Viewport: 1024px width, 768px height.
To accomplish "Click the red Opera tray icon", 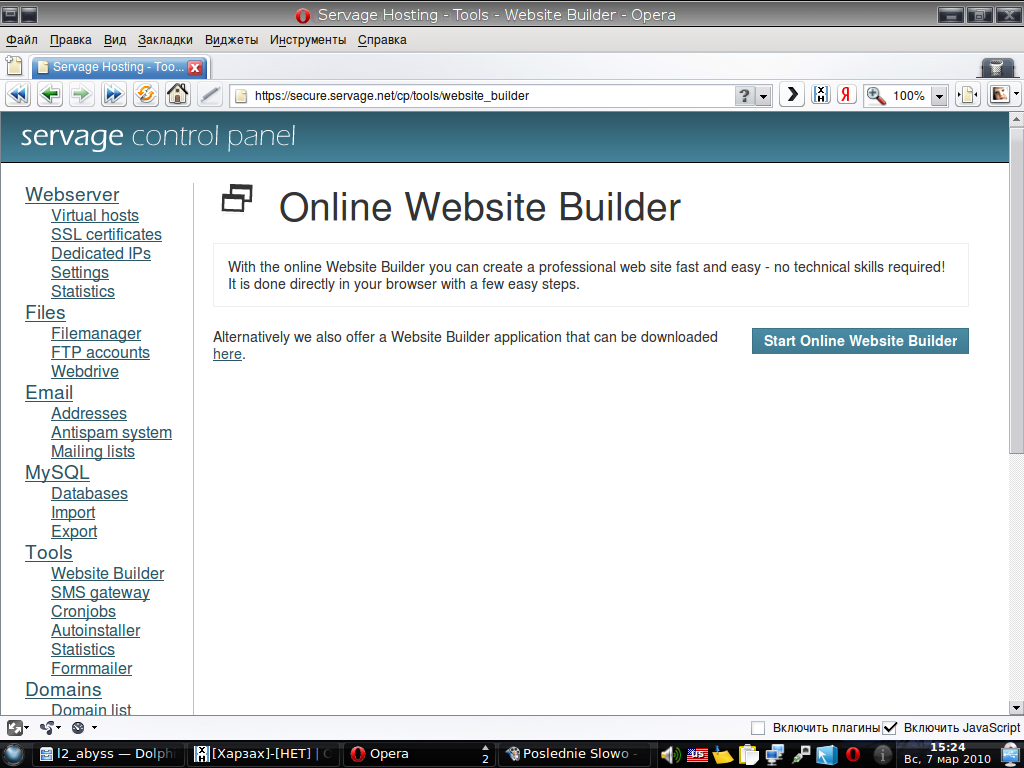I will point(853,754).
